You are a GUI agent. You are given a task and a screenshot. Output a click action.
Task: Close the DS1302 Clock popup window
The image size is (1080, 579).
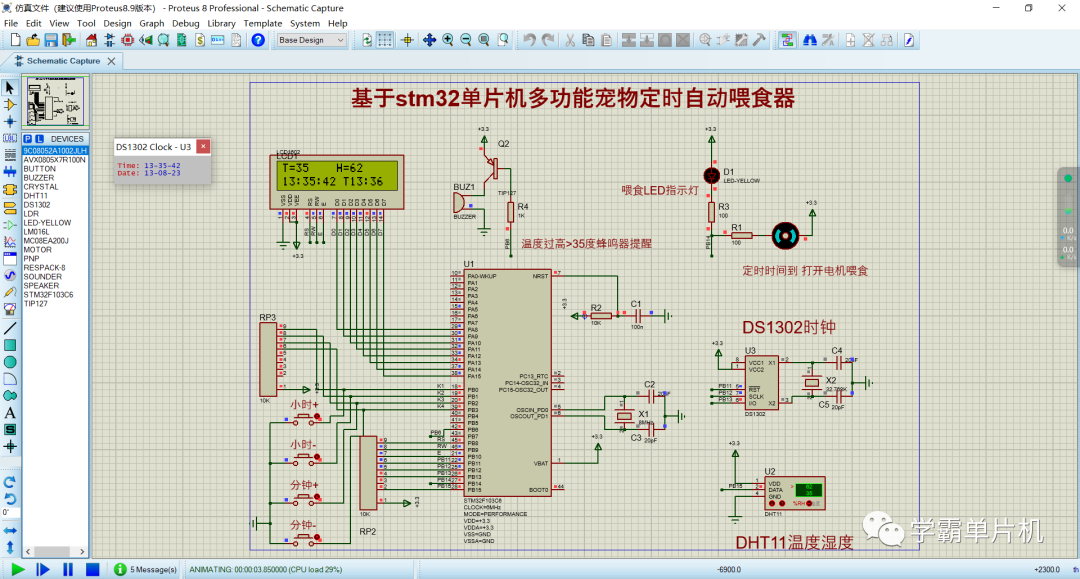coord(203,147)
